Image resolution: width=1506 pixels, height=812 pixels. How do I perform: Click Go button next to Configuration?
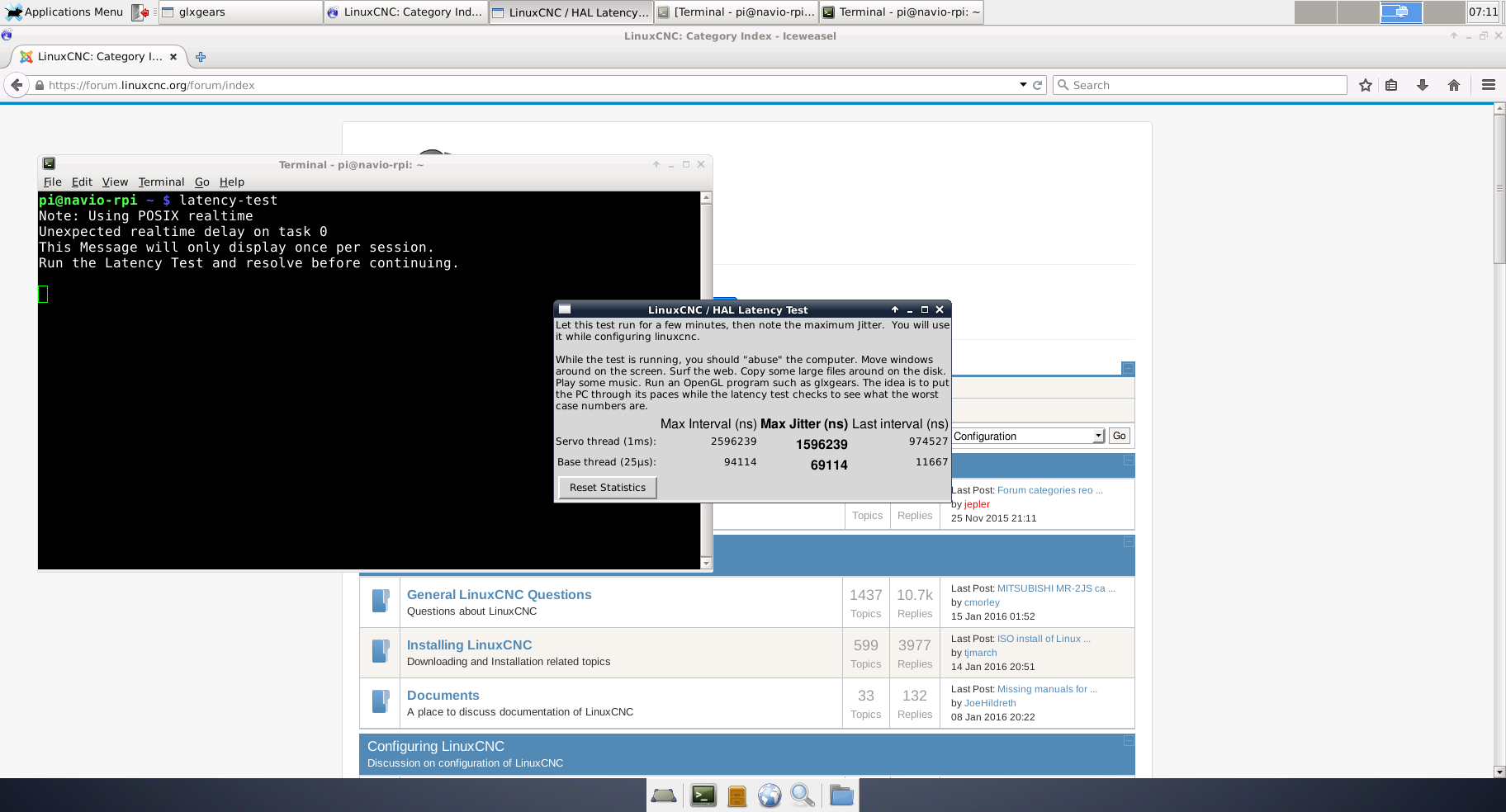coord(1119,436)
